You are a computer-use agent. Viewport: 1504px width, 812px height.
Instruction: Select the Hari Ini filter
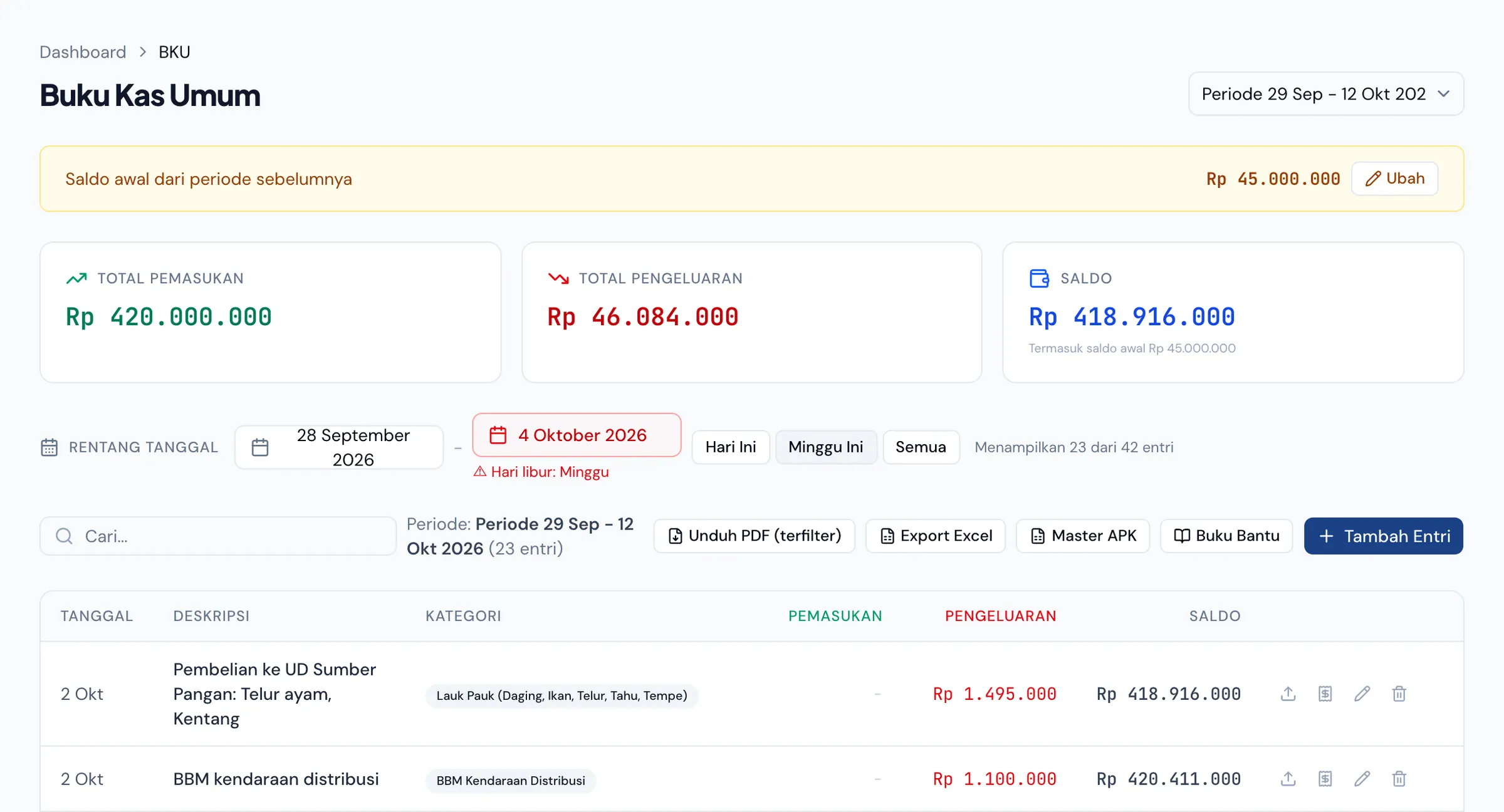coord(731,447)
